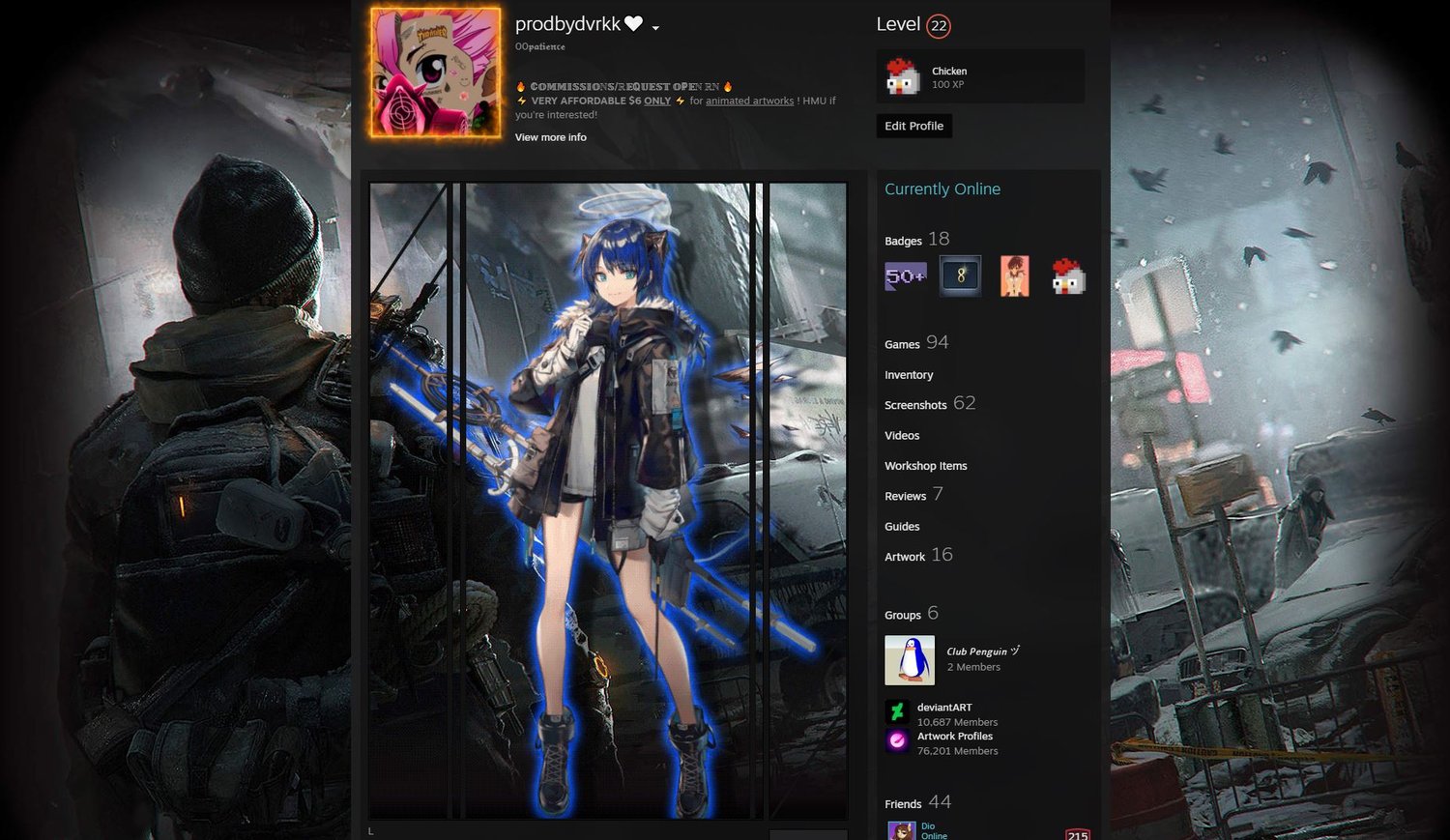This screenshot has width=1450, height=840.
Task: Click the Artwork Profiles group icon
Action: (897, 741)
